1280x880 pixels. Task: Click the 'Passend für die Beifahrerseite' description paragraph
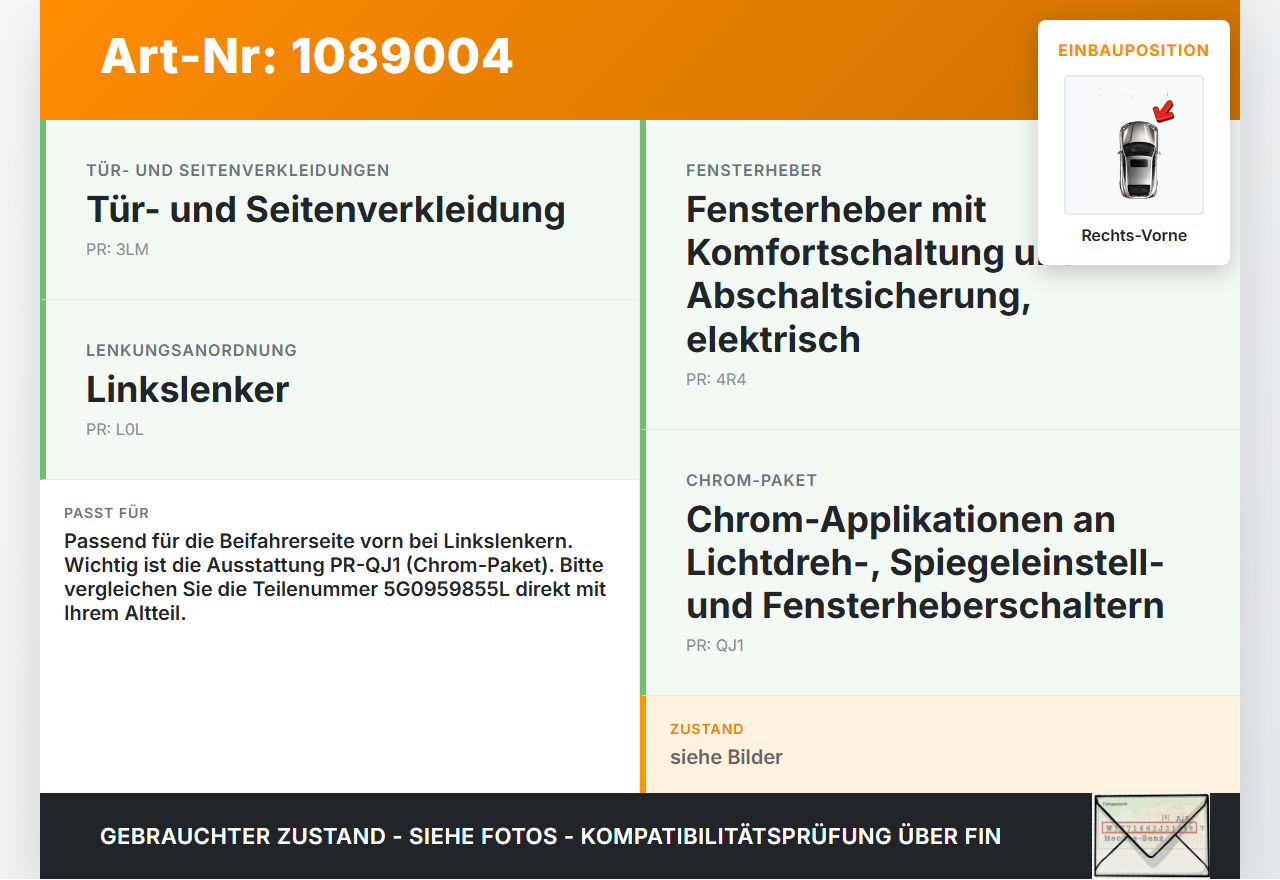pos(335,577)
